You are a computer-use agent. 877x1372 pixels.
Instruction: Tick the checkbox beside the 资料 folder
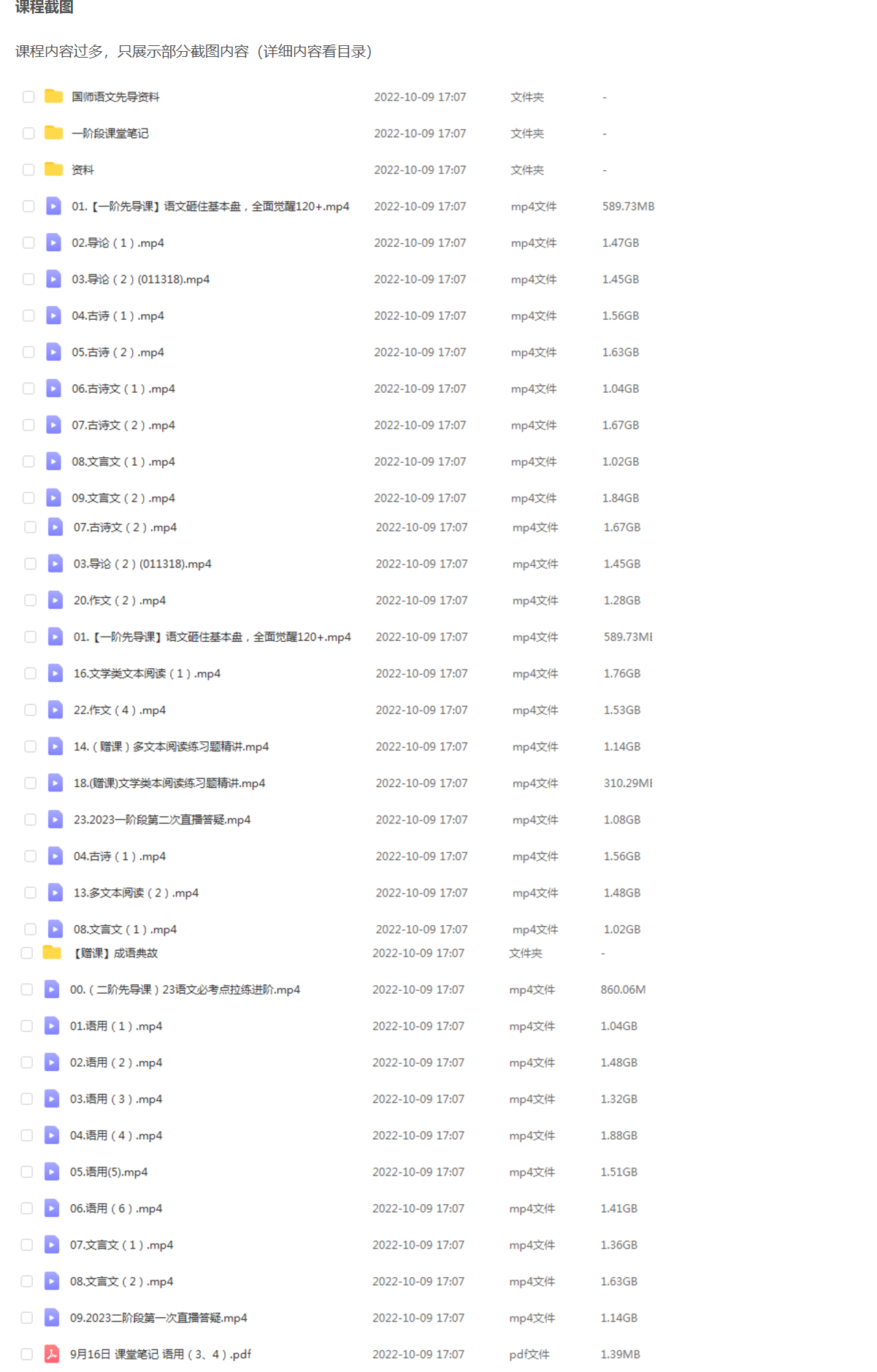coord(28,169)
